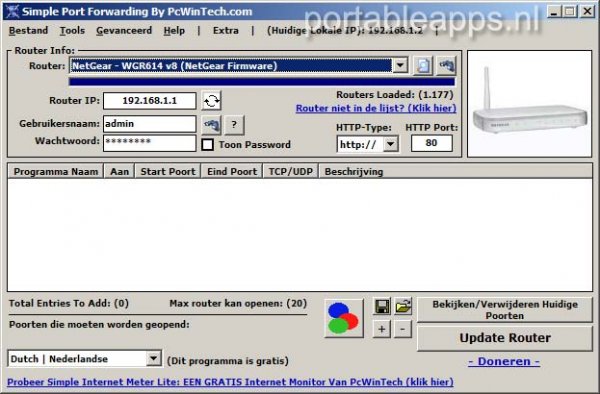This screenshot has width=600, height=394.
Task: Sort by Start Poort column
Action: click(168, 171)
